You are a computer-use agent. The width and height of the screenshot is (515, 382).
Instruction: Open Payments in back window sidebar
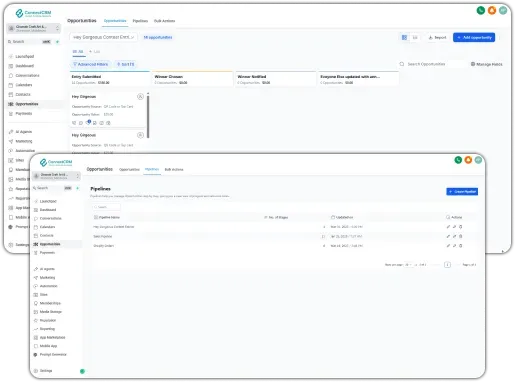click(21, 114)
